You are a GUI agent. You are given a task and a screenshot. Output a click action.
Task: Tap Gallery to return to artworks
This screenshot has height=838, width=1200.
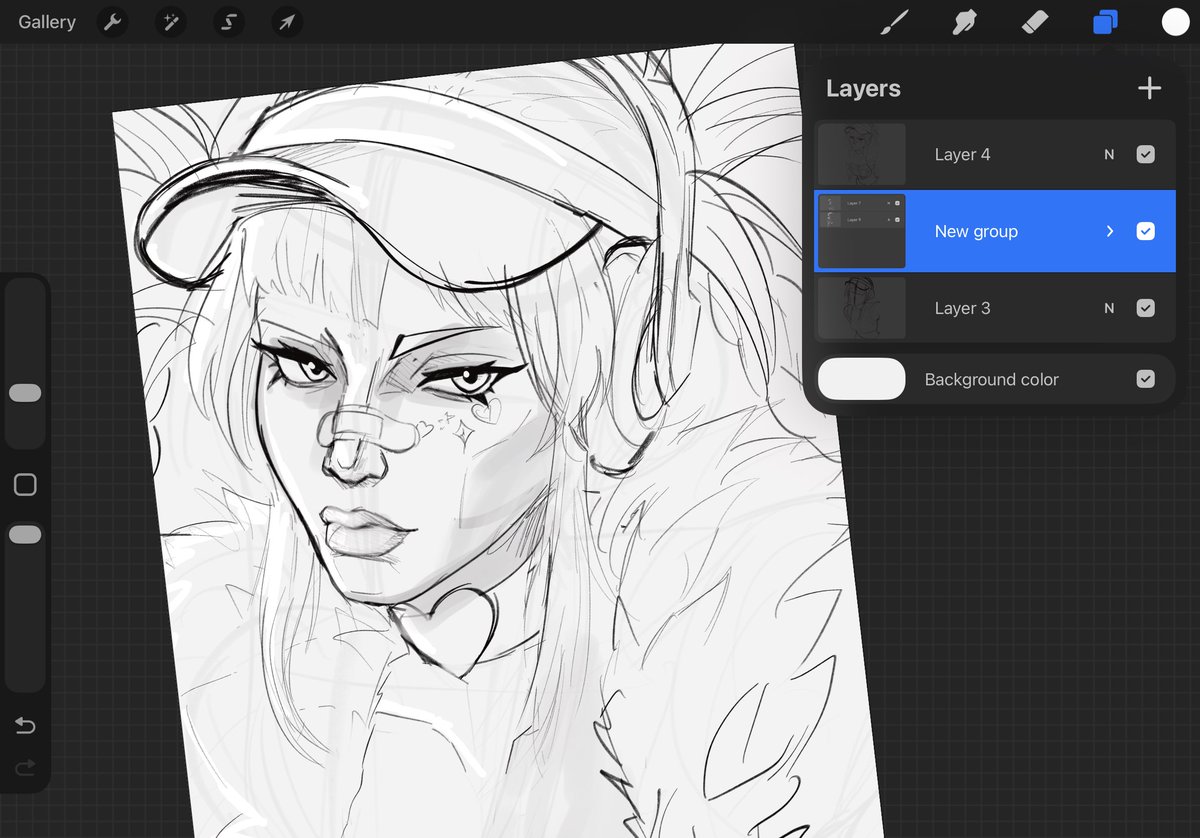click(46, 21)
